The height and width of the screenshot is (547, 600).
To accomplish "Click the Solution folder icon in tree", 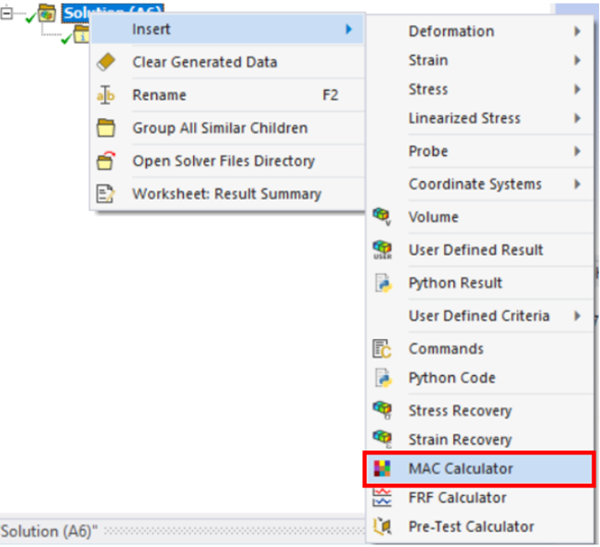I will [47, 13].
